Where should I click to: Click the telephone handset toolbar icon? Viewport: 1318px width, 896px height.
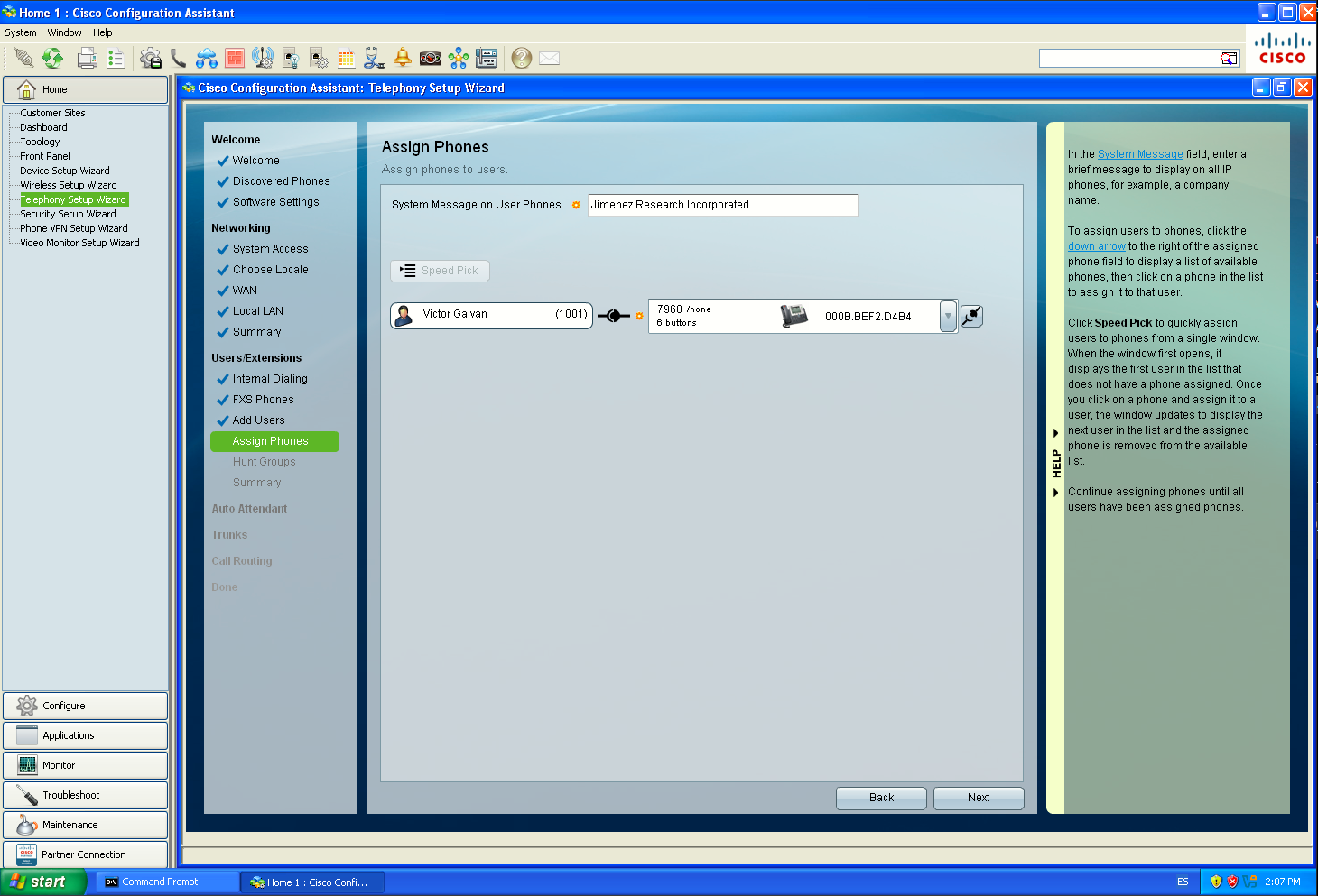click(x=179, y=59)
